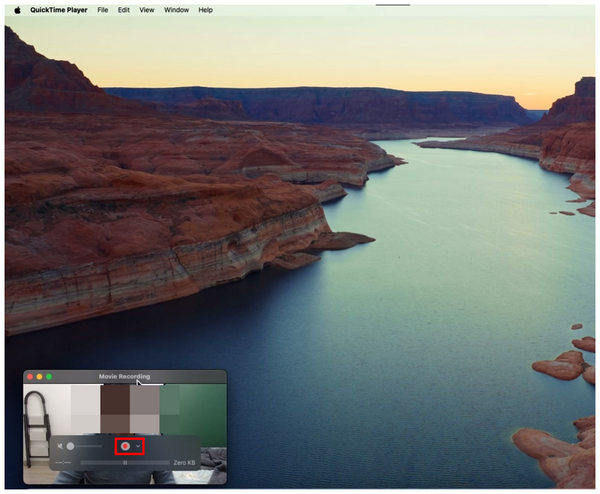Image resolution: width=600 pixels, height=494 pixels.
Task: Click the Movie Recording title text
Action: [x=124, y=377]
